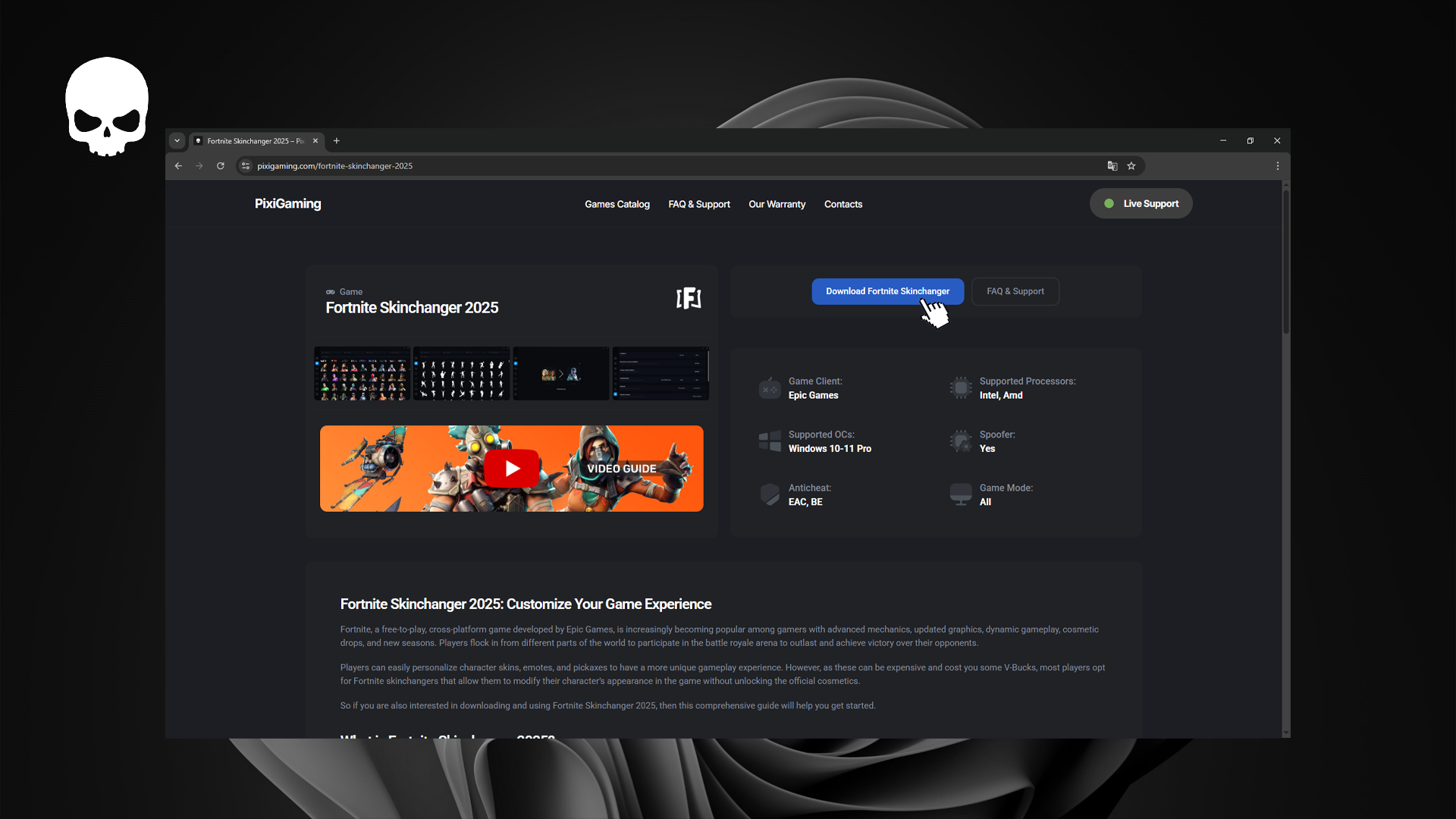Minimize the browser window
This screenshot has height=819, width=1456.
click(1223, 141)
